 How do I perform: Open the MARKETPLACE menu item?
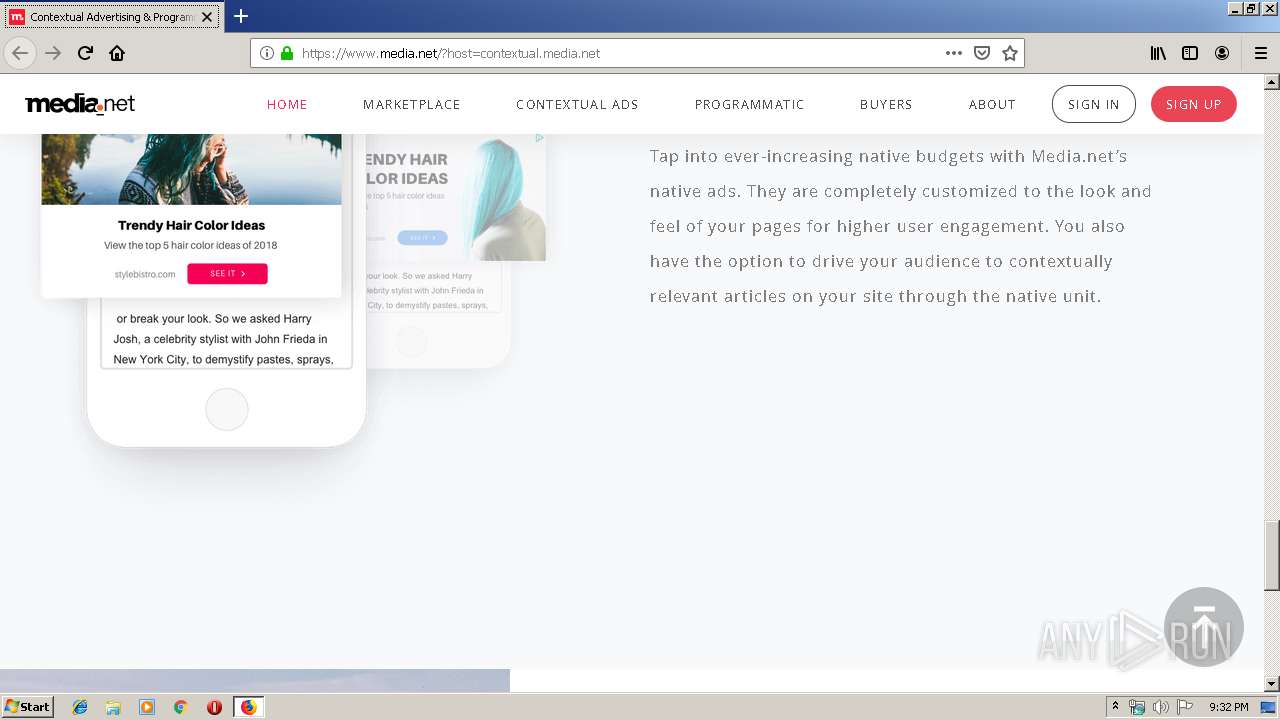click(x=412, y=104)
